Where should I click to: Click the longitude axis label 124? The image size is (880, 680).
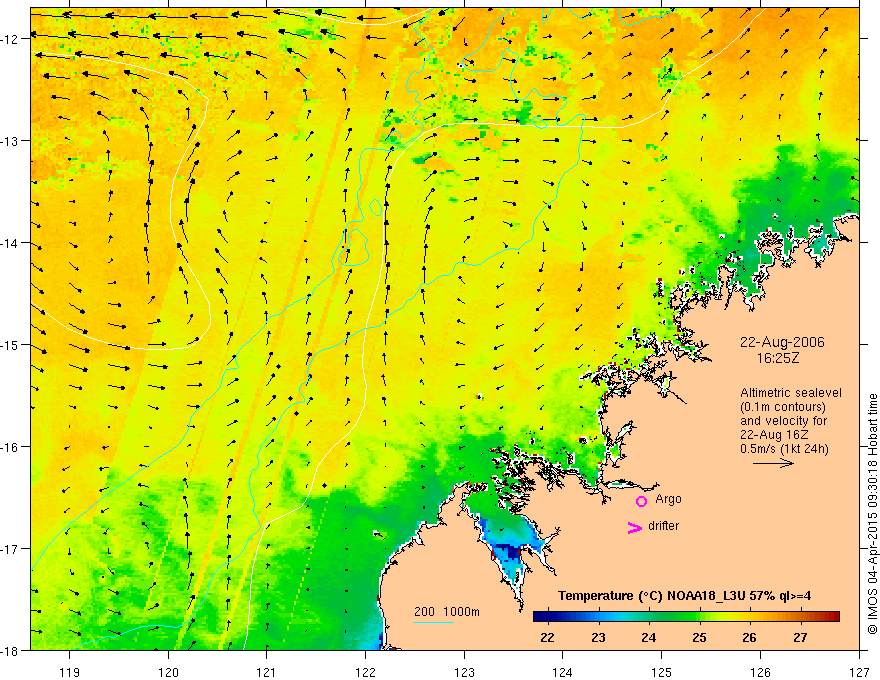(x=563, y=672)
